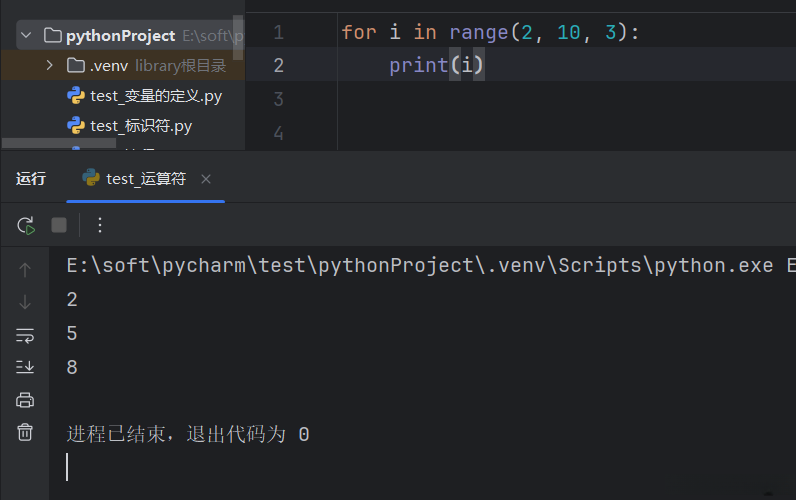Select test_标识符.py in the project tree
Screen dimensions: 796x500
(140, 126)
